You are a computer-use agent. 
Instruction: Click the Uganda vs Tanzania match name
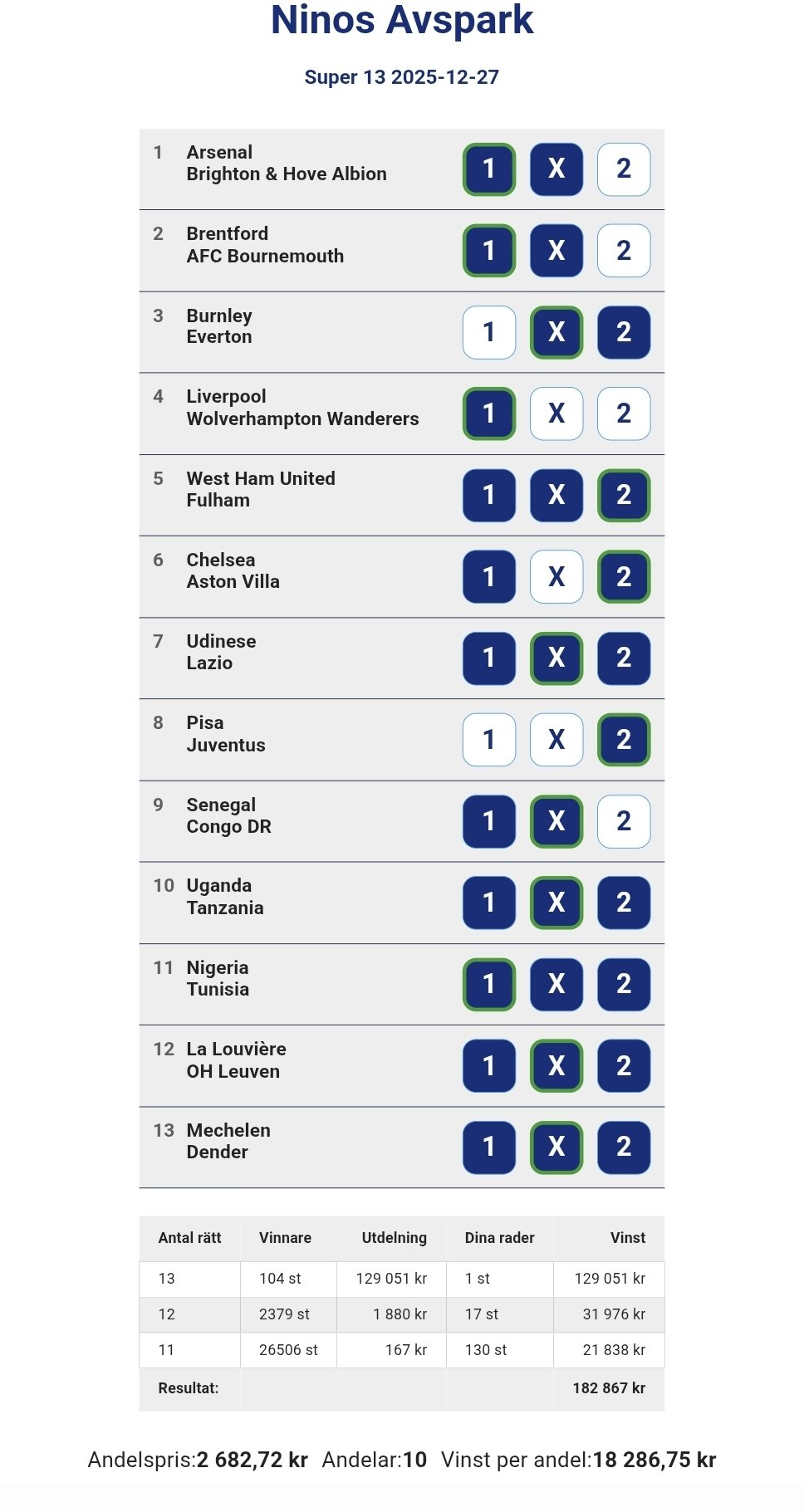[x=224, y=897]
